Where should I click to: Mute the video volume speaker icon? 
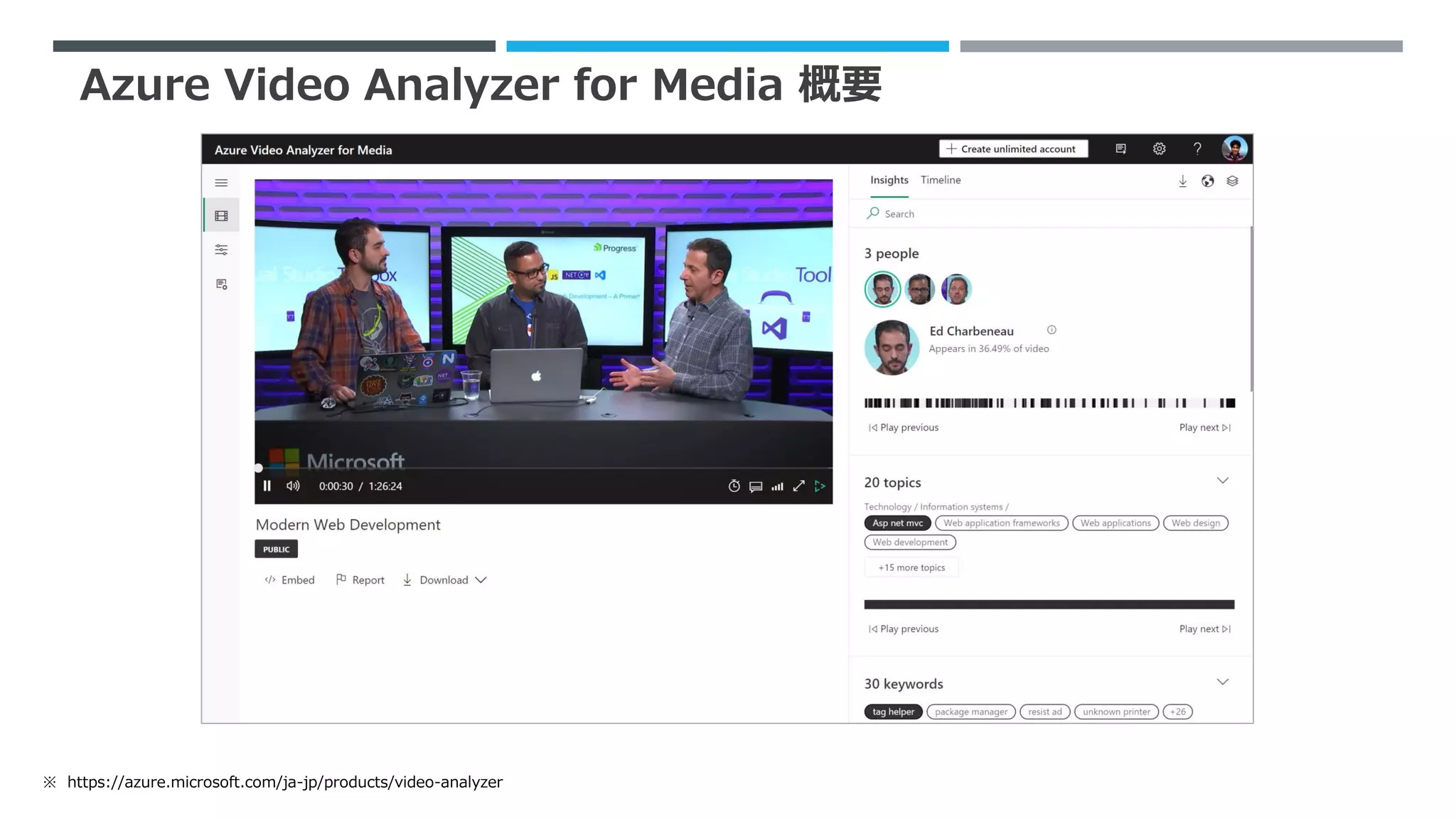pos(293,486)
